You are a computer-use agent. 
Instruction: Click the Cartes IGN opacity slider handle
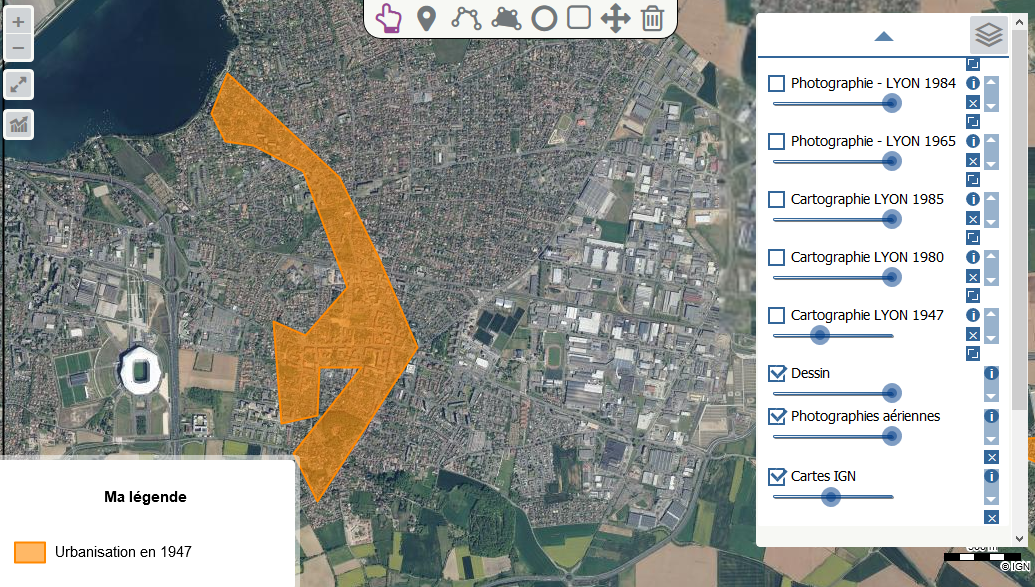(830, 496)
